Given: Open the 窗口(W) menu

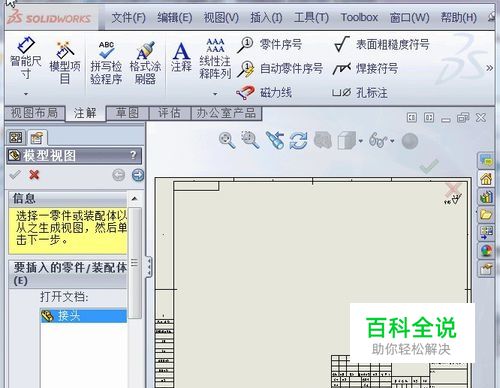Looking at the screenshot, I should tap(410, 17).
